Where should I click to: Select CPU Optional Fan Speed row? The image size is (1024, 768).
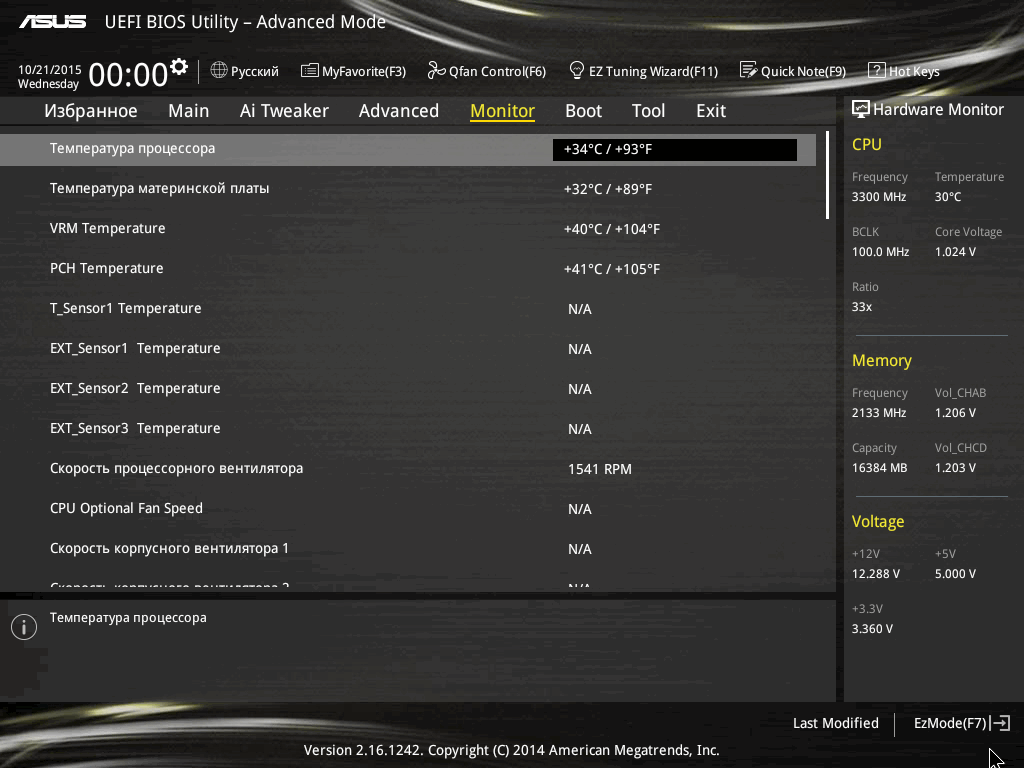(408, 508)
